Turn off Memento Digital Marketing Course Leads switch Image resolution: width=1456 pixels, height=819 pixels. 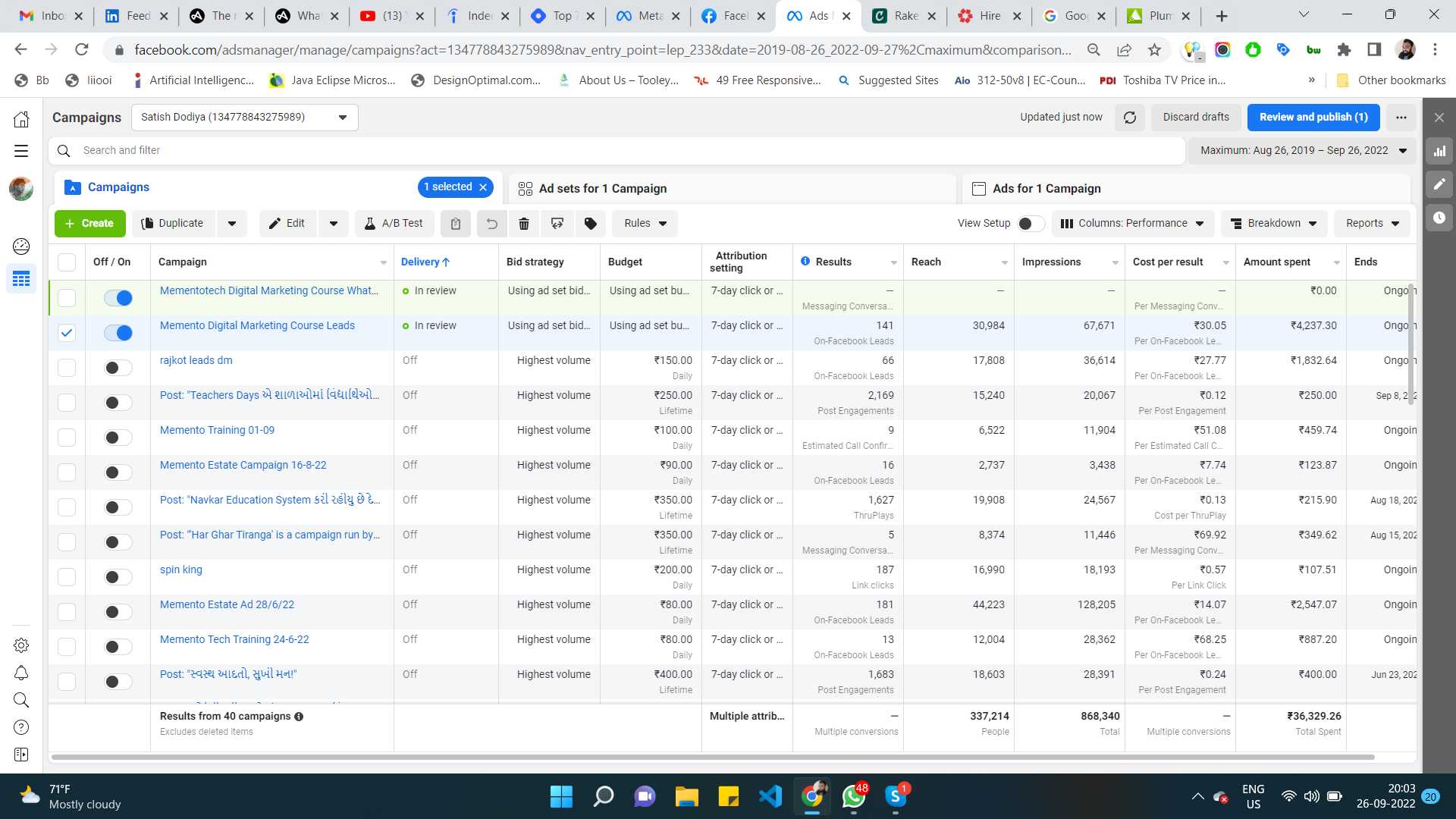tap(118, 333)
